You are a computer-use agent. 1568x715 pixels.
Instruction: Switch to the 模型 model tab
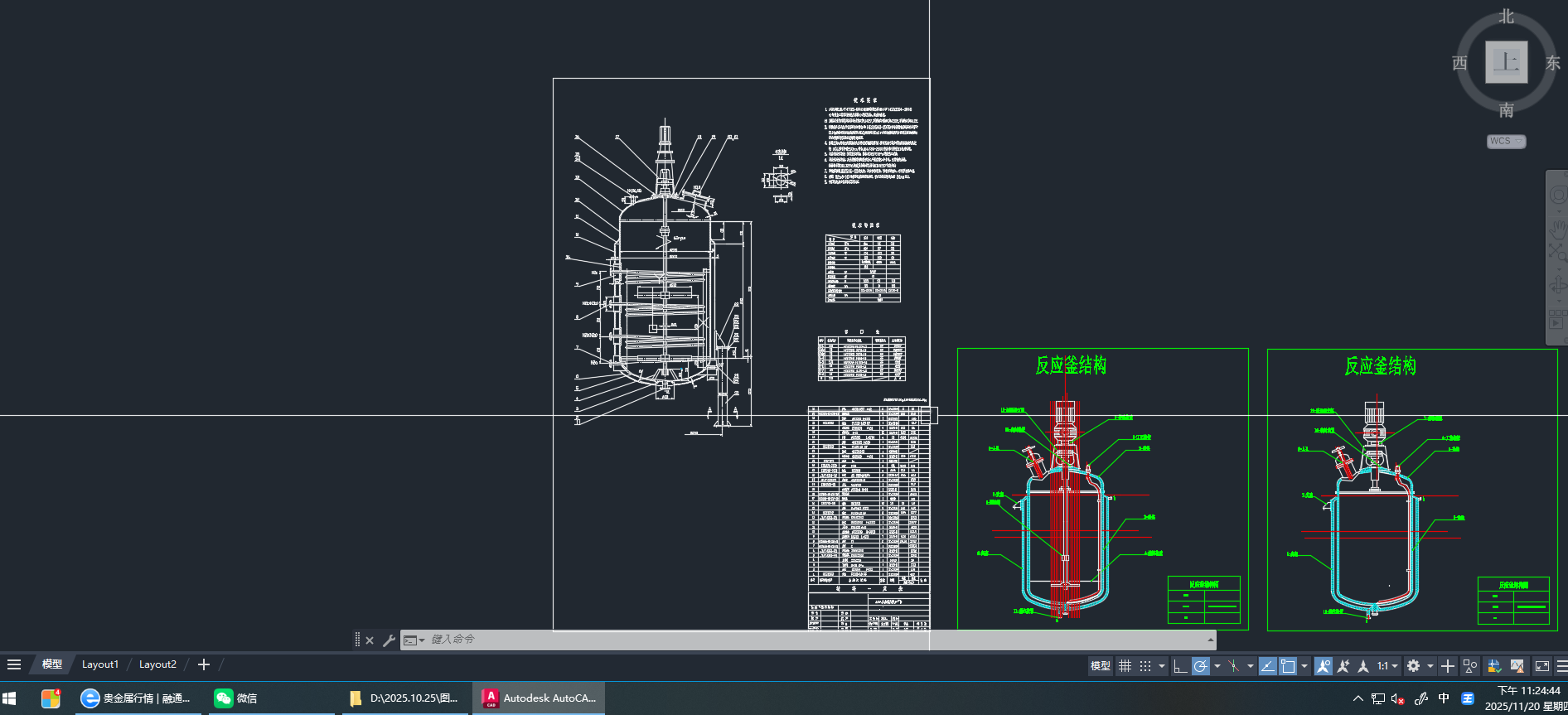click(x=52, y=664)
